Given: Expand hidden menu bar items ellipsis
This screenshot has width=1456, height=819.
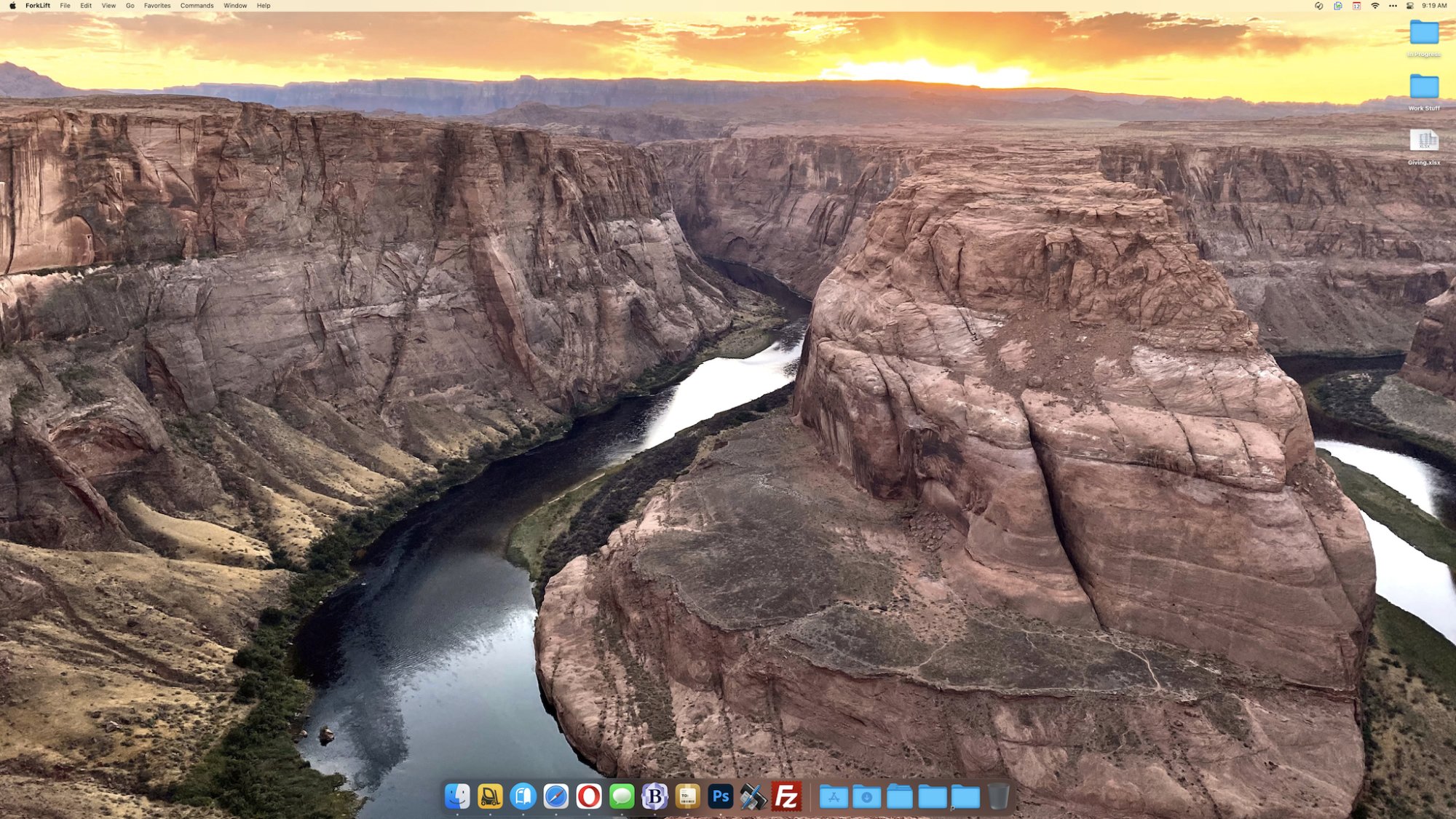Looking at the screenshot, I should pyautogui.click(x=1393, y=6).
